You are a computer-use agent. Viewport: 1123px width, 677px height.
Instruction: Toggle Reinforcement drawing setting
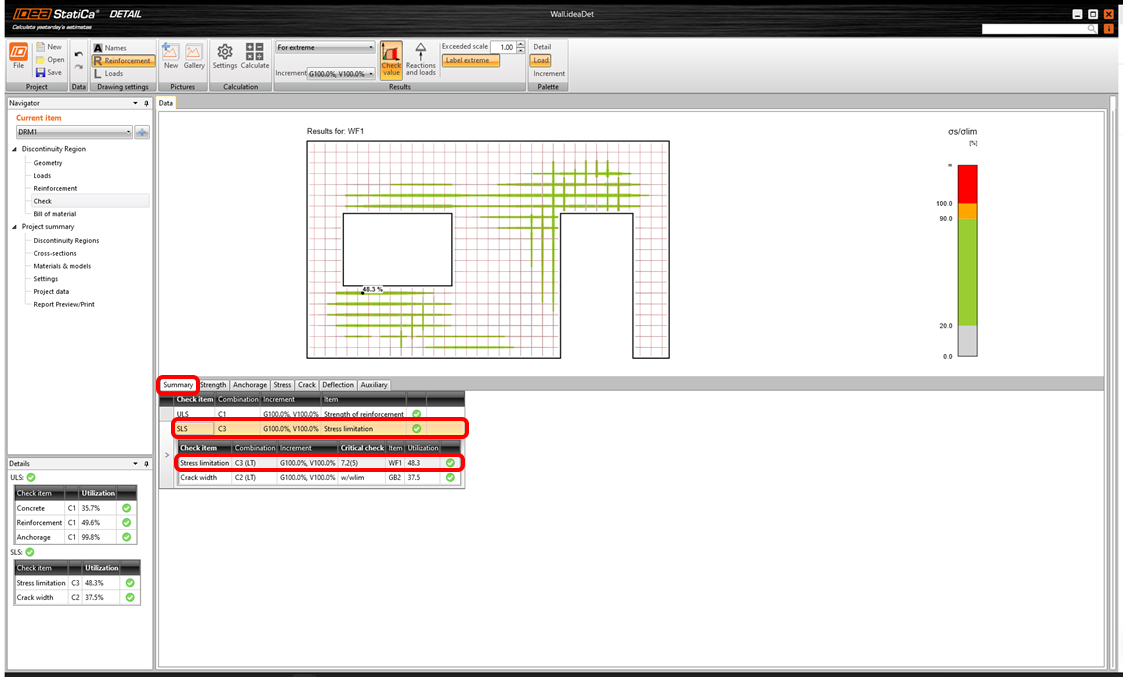click(122, 61)
